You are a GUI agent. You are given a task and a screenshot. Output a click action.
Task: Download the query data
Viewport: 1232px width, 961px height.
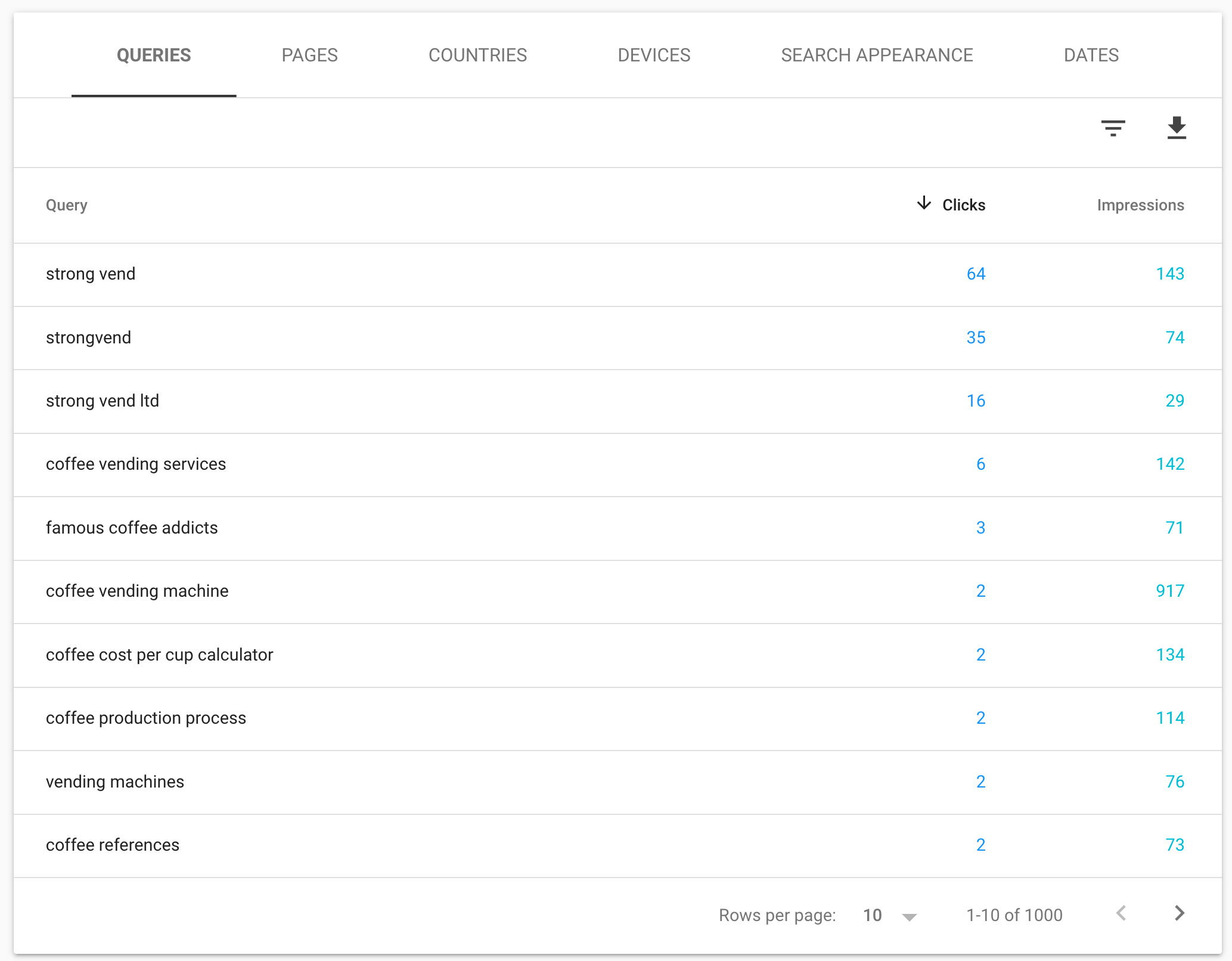pyautogui.click(x=1177, y=128)
